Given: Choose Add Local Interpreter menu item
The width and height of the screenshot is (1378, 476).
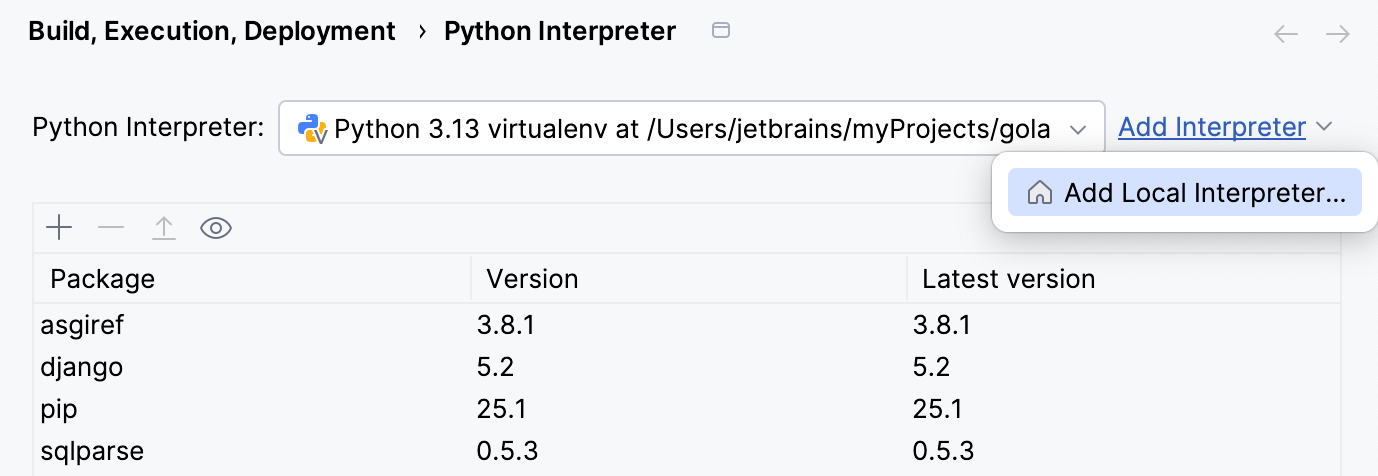Looking at the screenshot, I should pos(1204,193).
